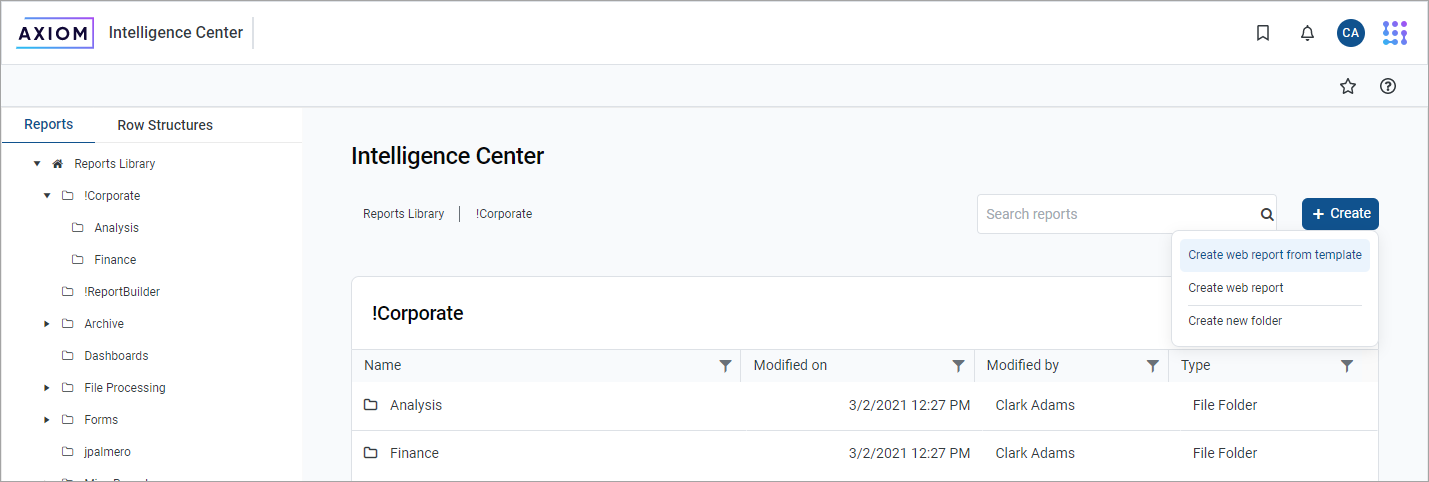Filter the Name column
This screenshot has height=482, width=1429.
pyautogui.click(x=726, y=366)
